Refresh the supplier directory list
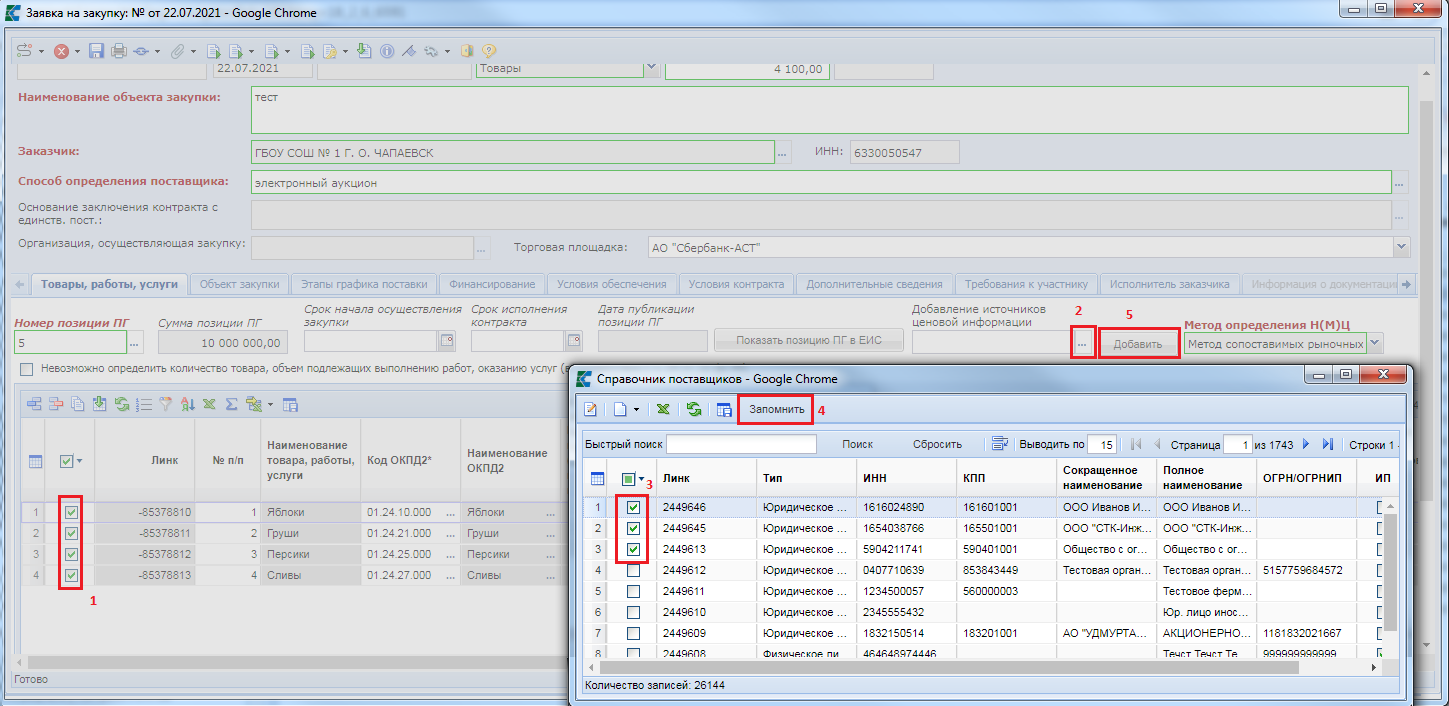The width and height of the screenshot is (1449, 706). pos(692,410)
